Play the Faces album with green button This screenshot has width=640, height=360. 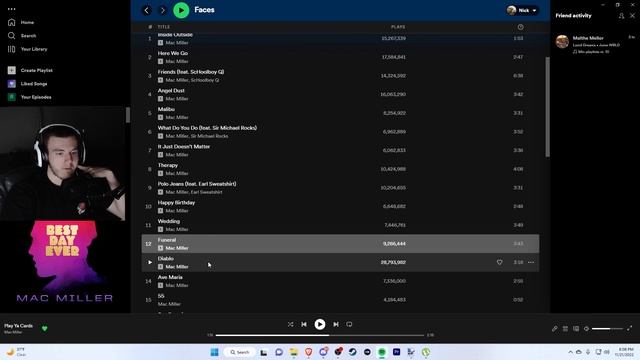181,10
